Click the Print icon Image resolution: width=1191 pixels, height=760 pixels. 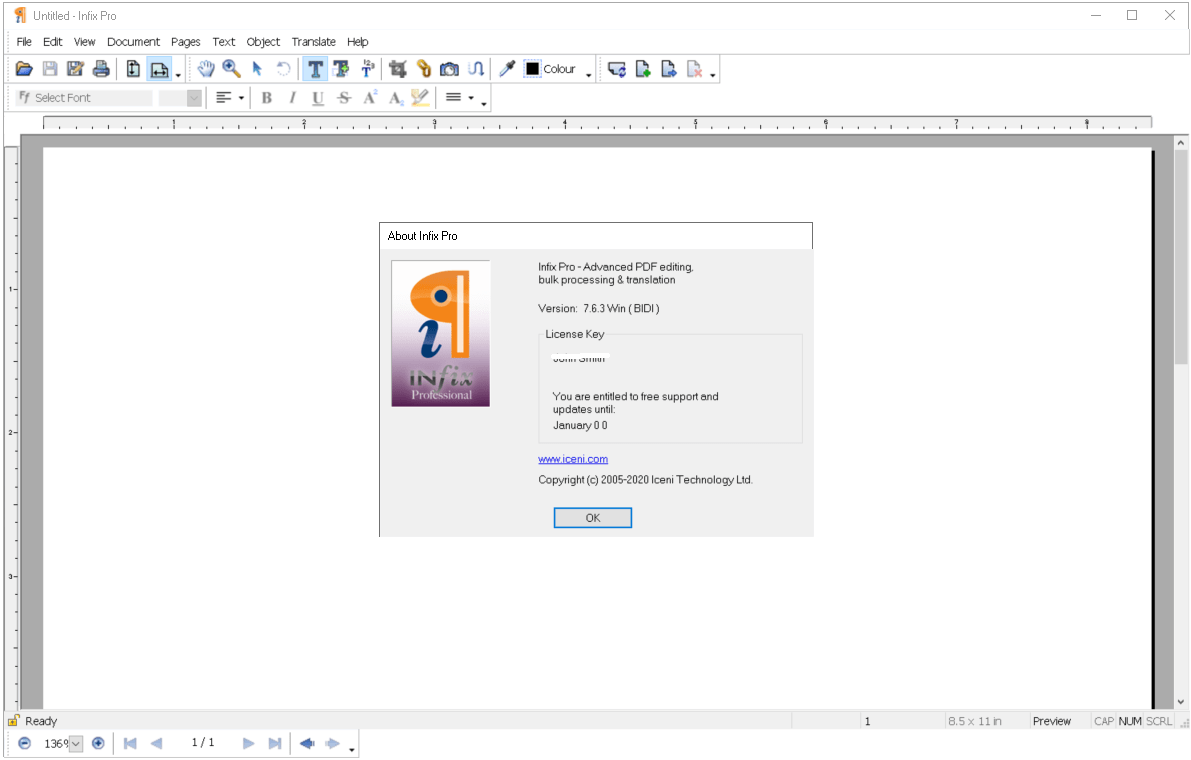point(101,69)
